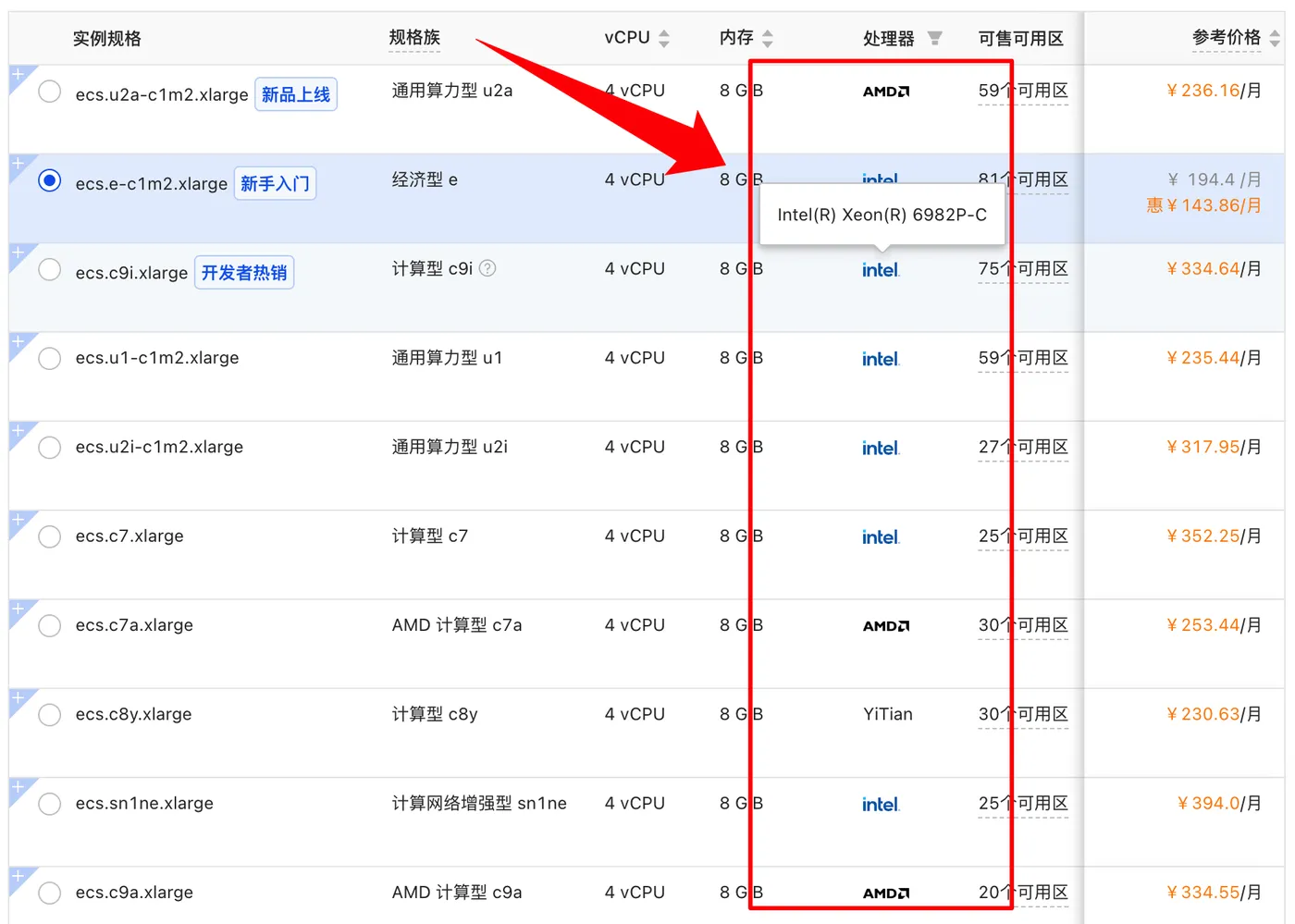Select the ecs.u2a-c1m2.xlarge radio button
Image resolution: width=1295 pixels, height=924 pixels.
click(x=50, y=92)
